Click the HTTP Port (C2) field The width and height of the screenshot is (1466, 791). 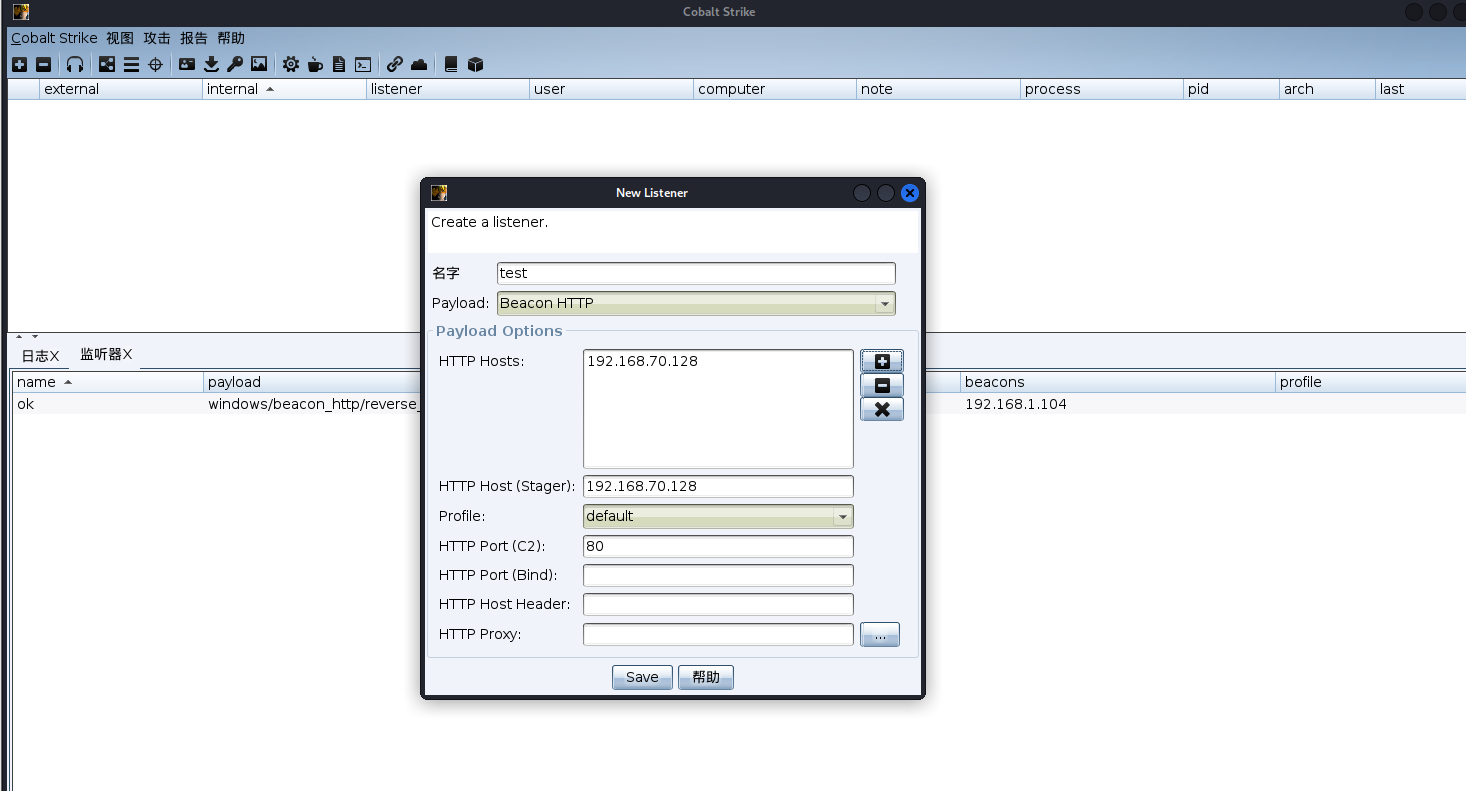click(x=718, y=546)
